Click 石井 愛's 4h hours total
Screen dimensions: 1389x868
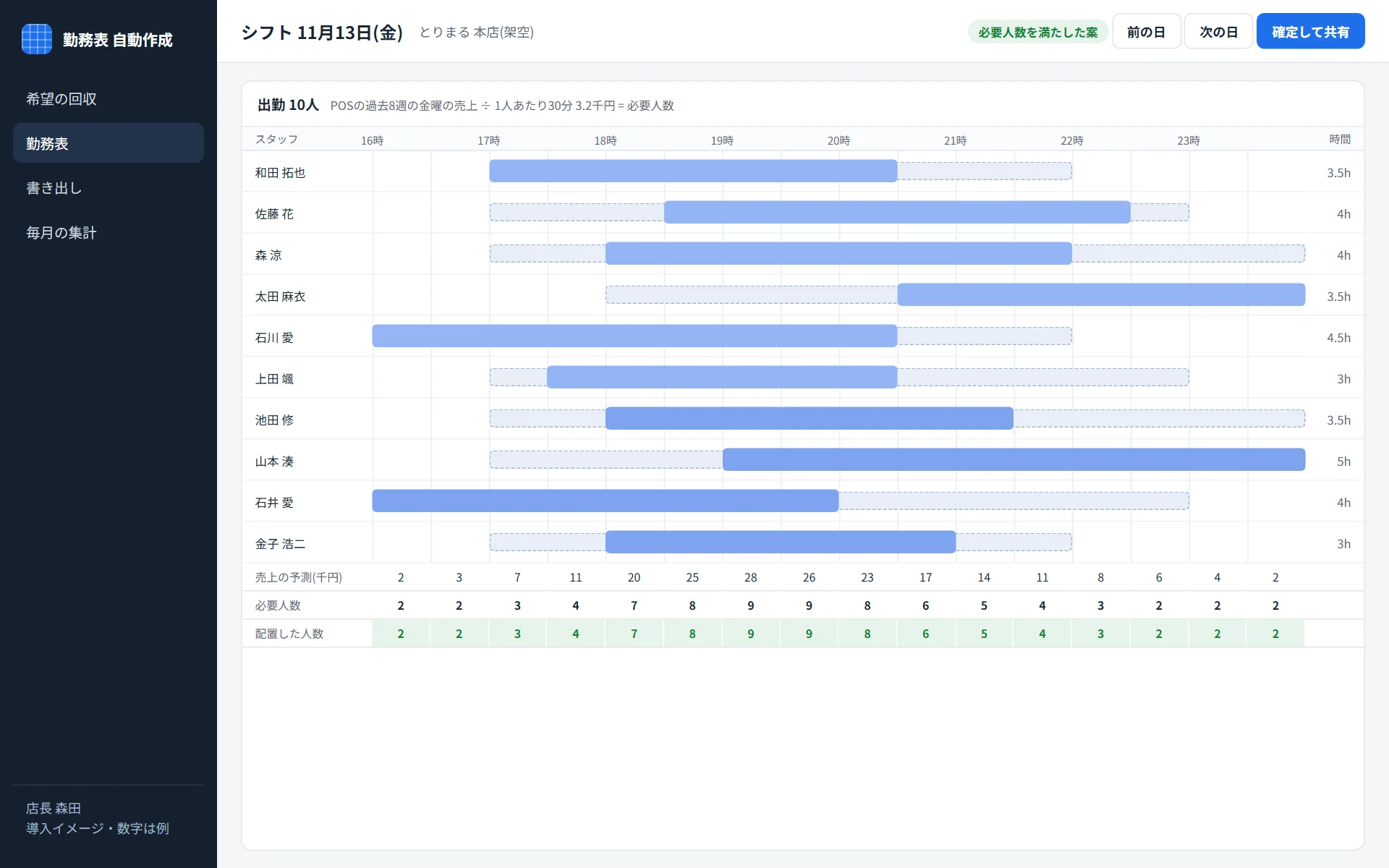click(x=1343, y=503)
